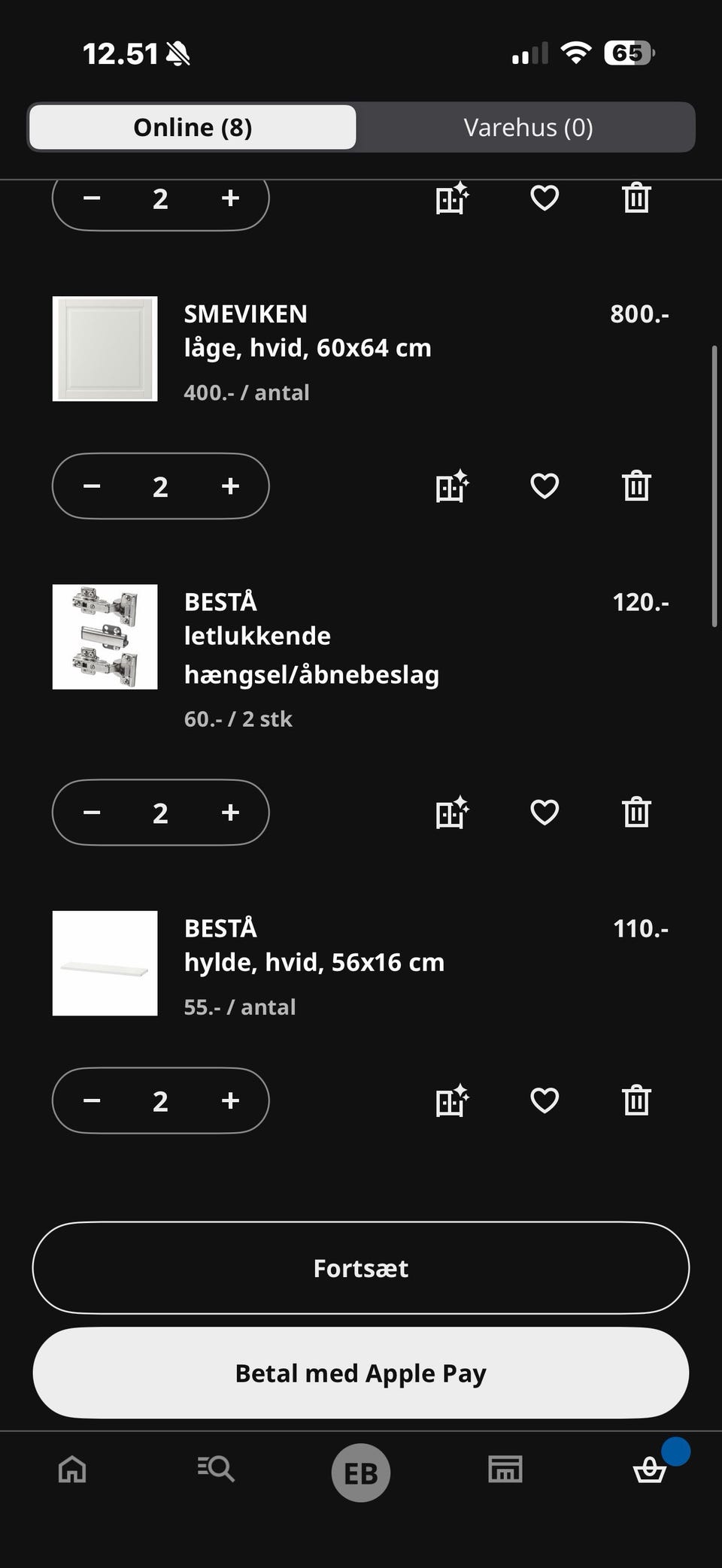Decrease SMEVIKEN door quantity

(92, 486)
